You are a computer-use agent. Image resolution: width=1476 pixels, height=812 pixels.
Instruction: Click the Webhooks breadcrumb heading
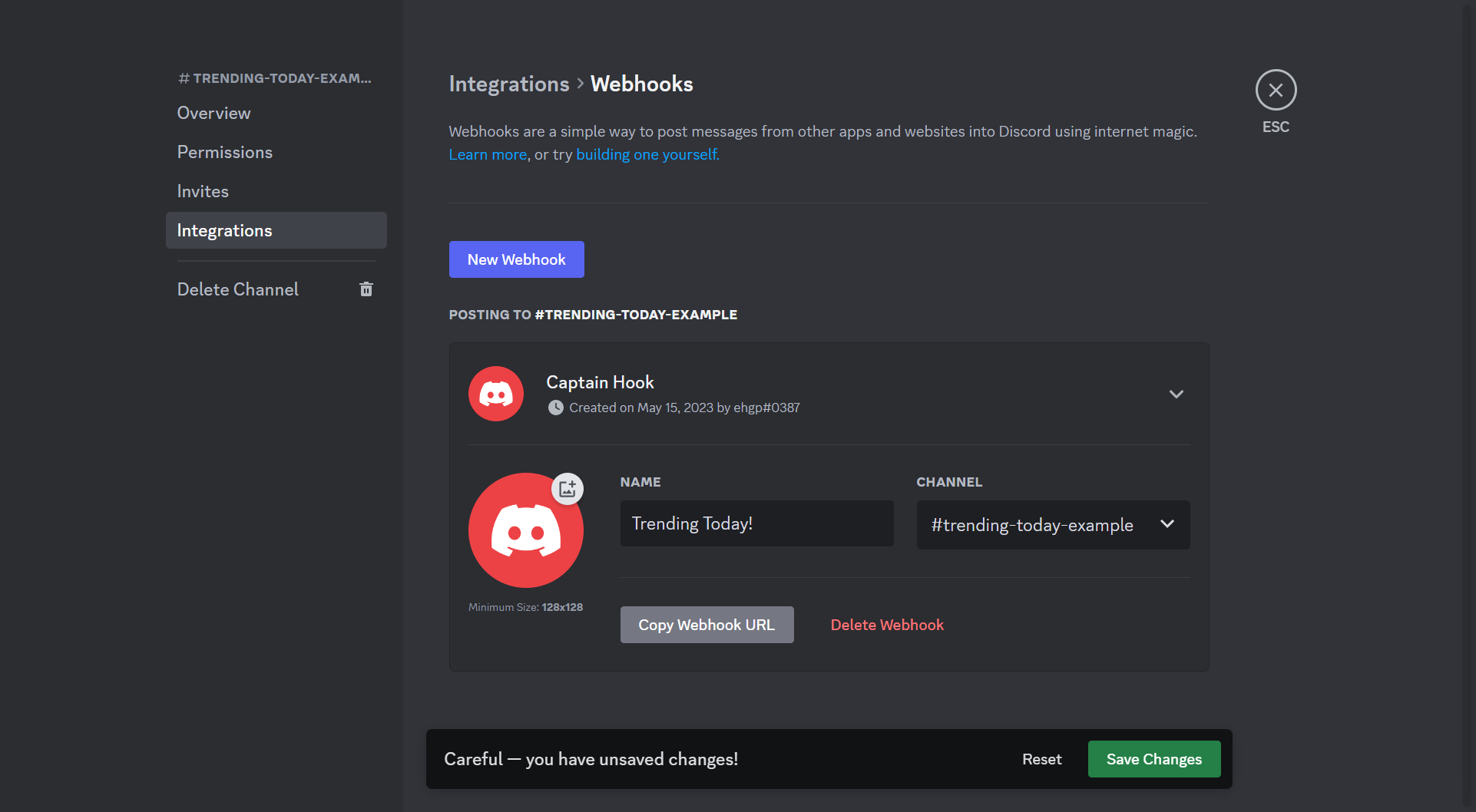(641, 84)
